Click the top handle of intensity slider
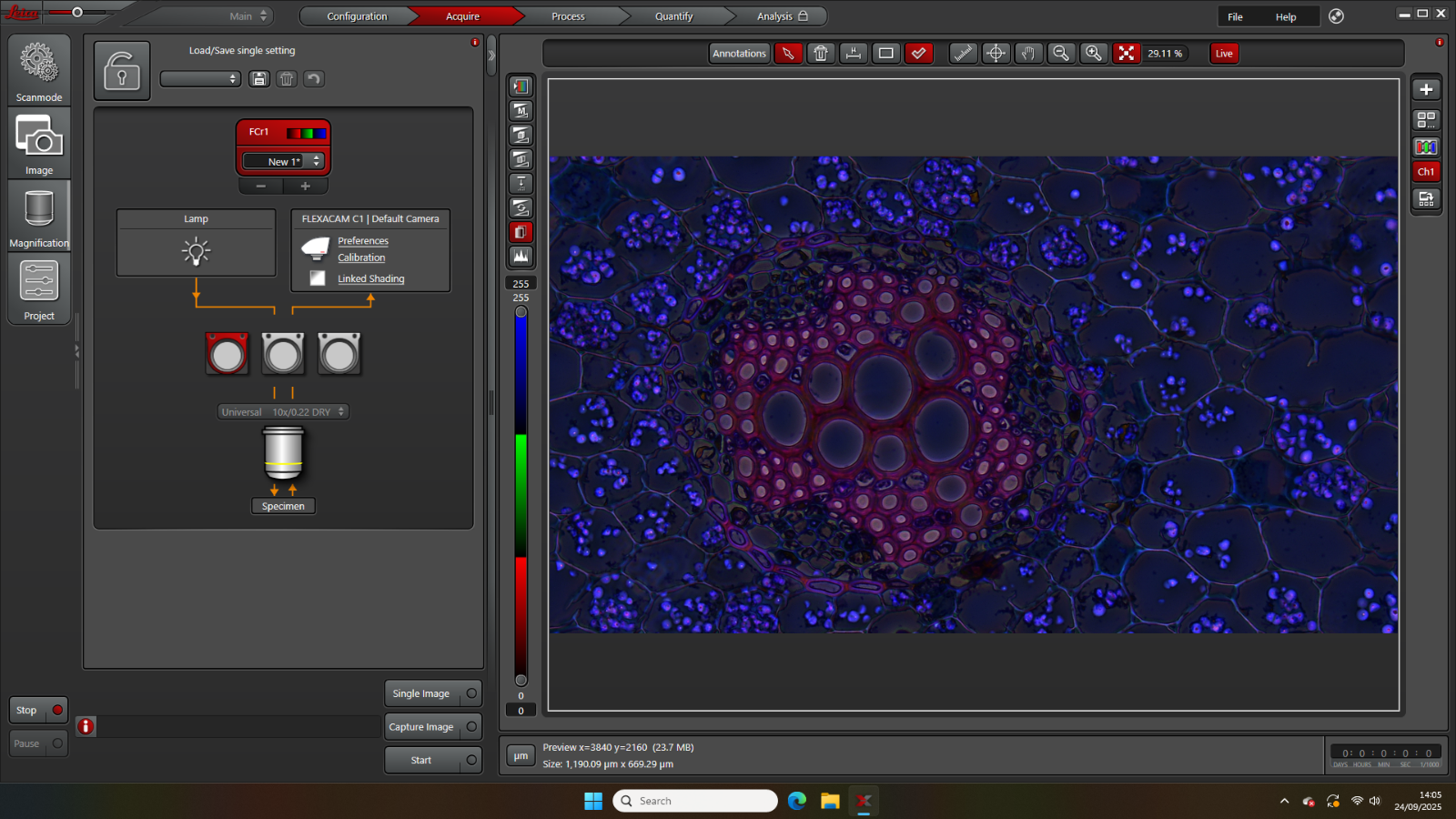This screenshot has height=819, width=1456. coord(521,312)
